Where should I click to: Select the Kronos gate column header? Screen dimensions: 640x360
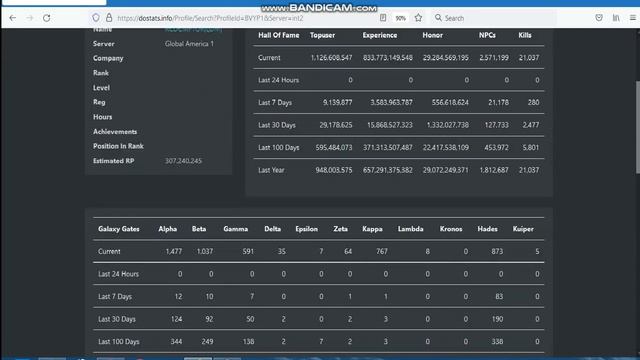[451, 229]
